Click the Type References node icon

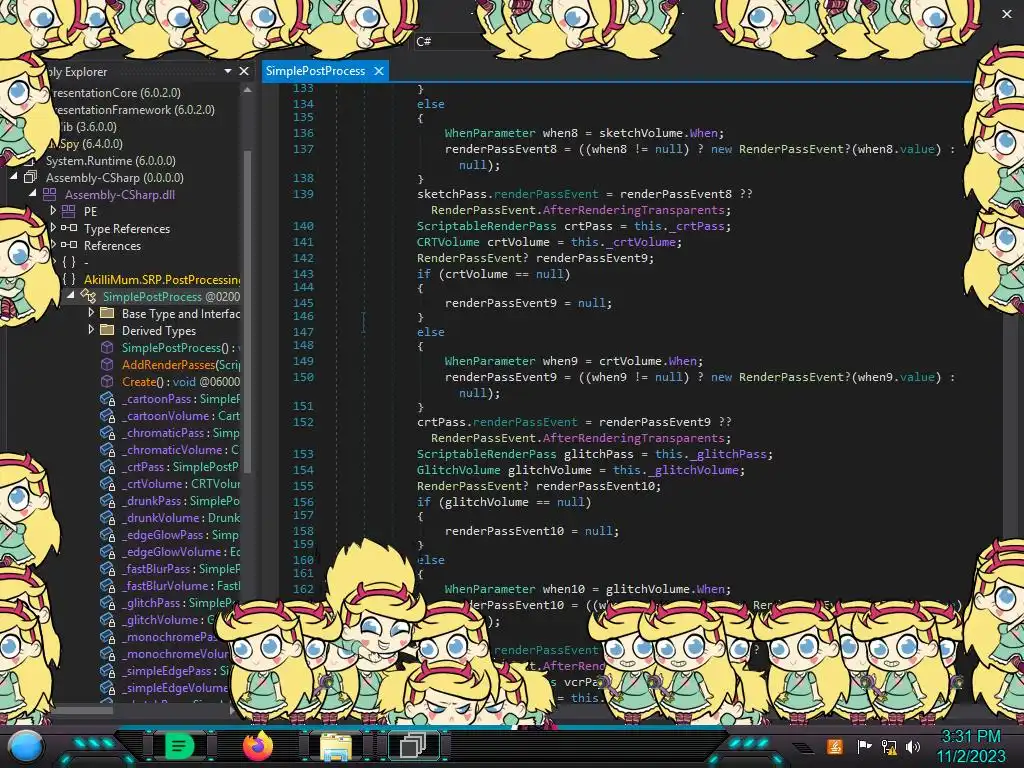pos(69,229)
